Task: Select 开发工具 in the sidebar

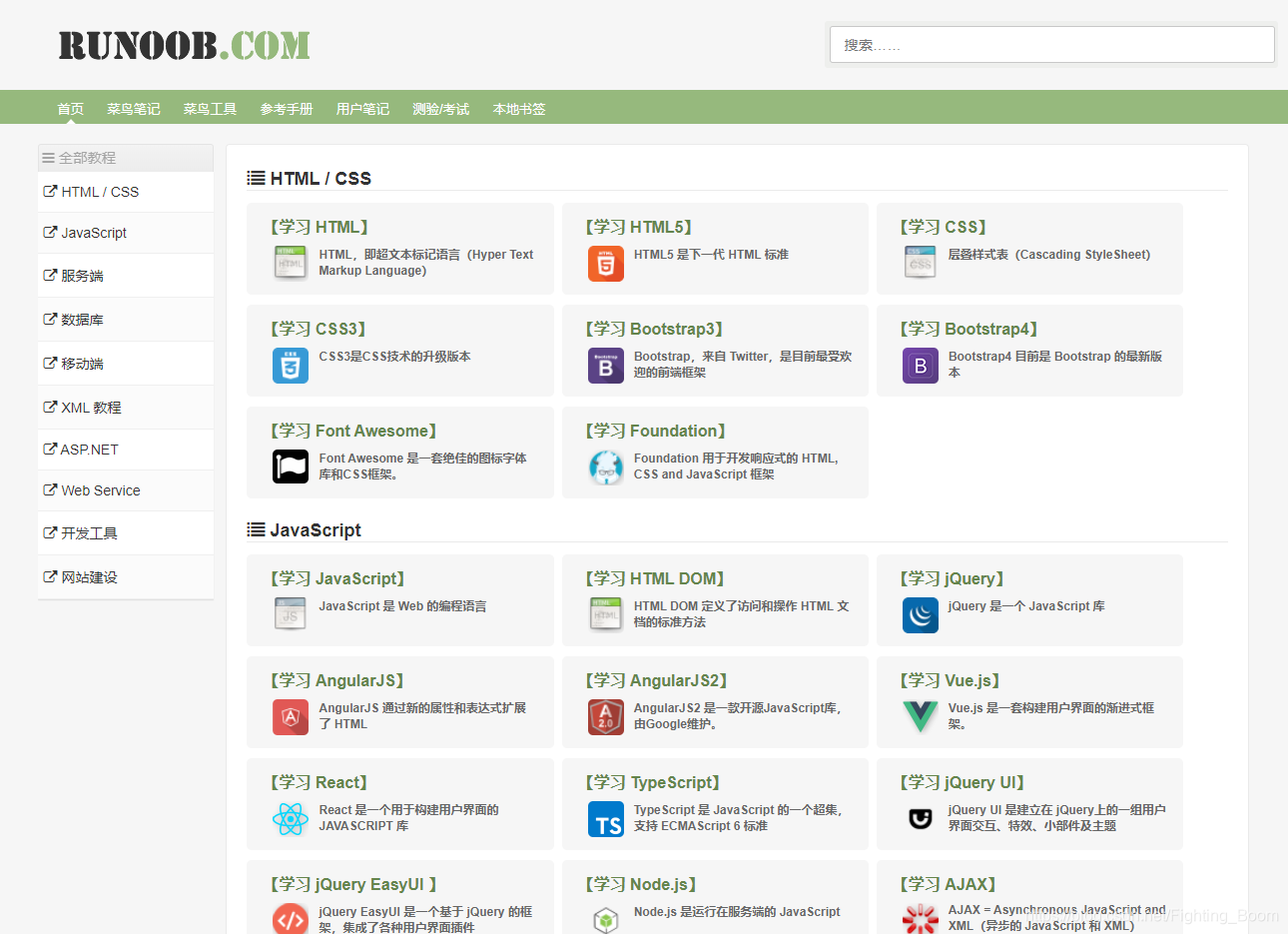Action: pos(126,533)
